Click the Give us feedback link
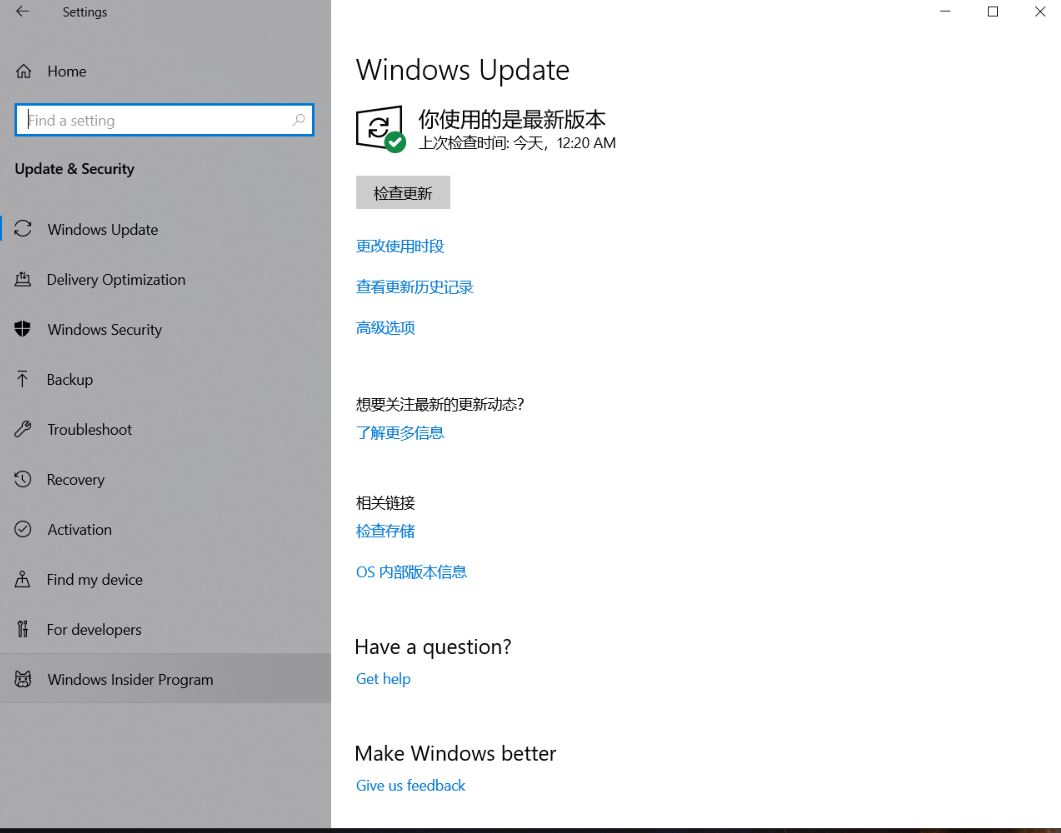 tap(411, 786)
